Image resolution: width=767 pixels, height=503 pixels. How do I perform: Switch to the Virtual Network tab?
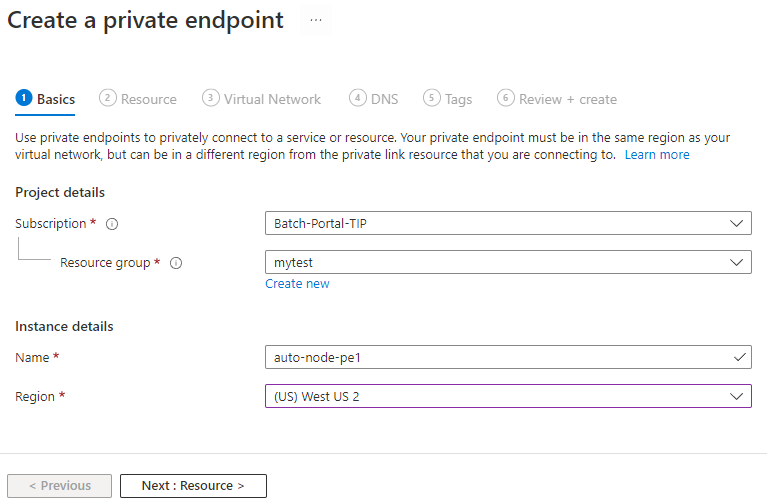(x=272, y=99)
